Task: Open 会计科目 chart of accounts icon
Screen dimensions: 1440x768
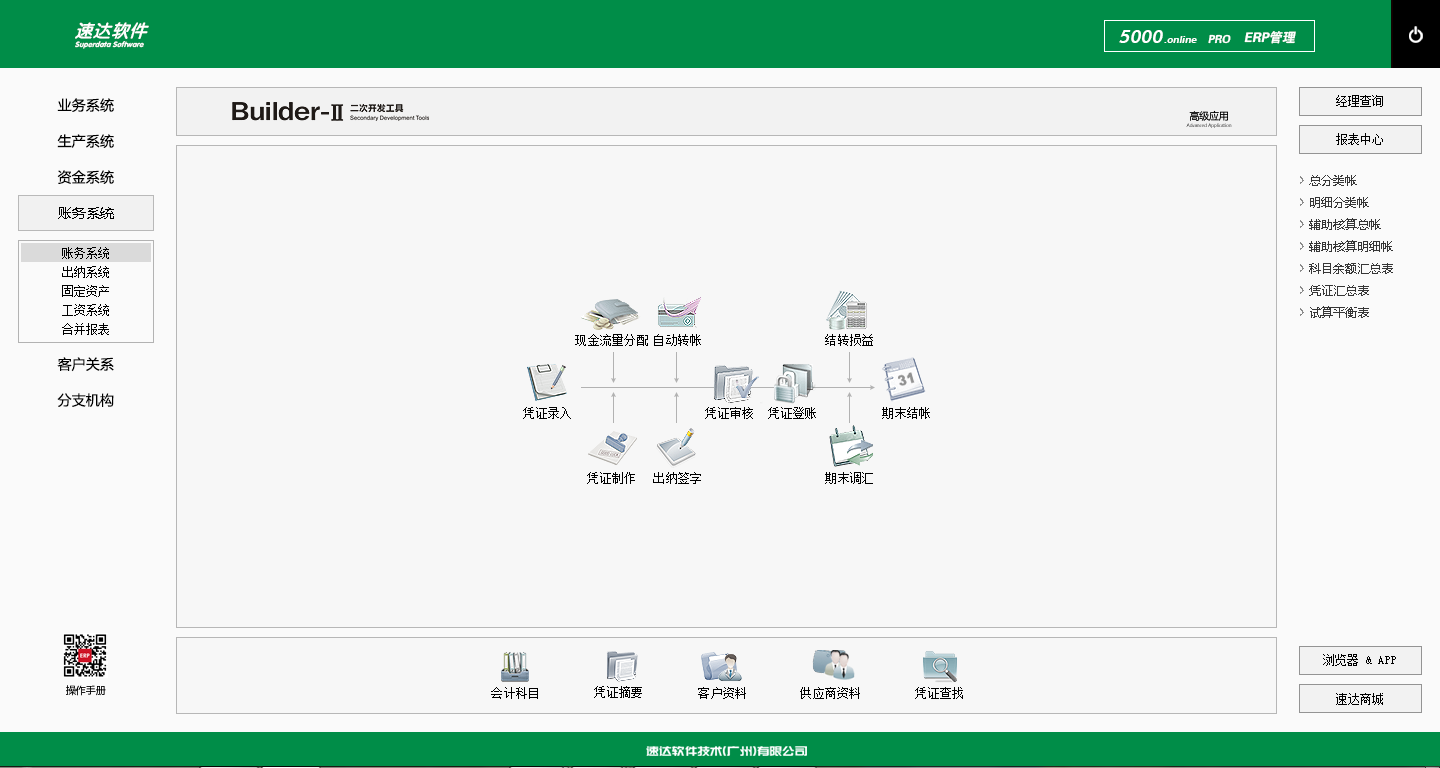Action: tap(515, 666)
